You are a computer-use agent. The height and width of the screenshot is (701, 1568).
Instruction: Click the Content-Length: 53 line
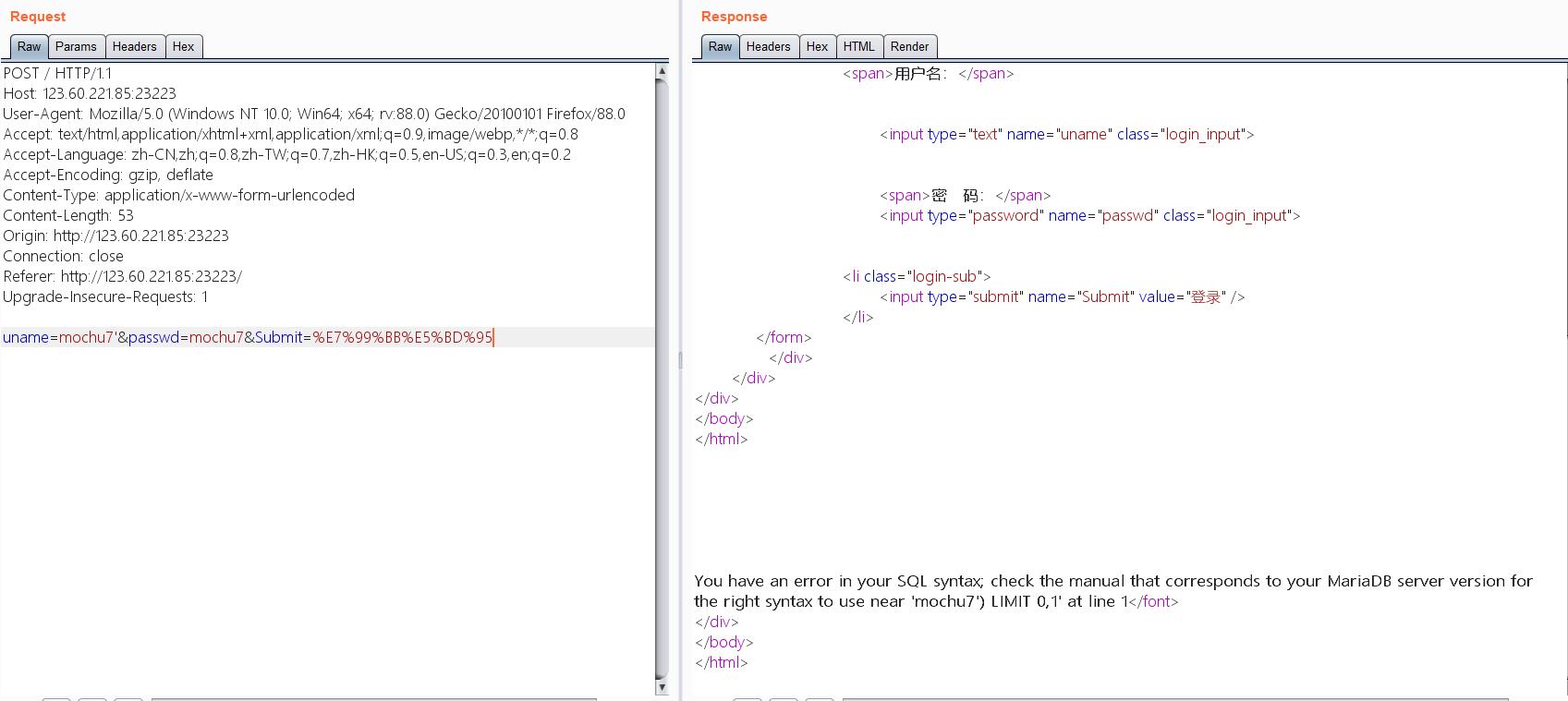(x=68, y=215)
